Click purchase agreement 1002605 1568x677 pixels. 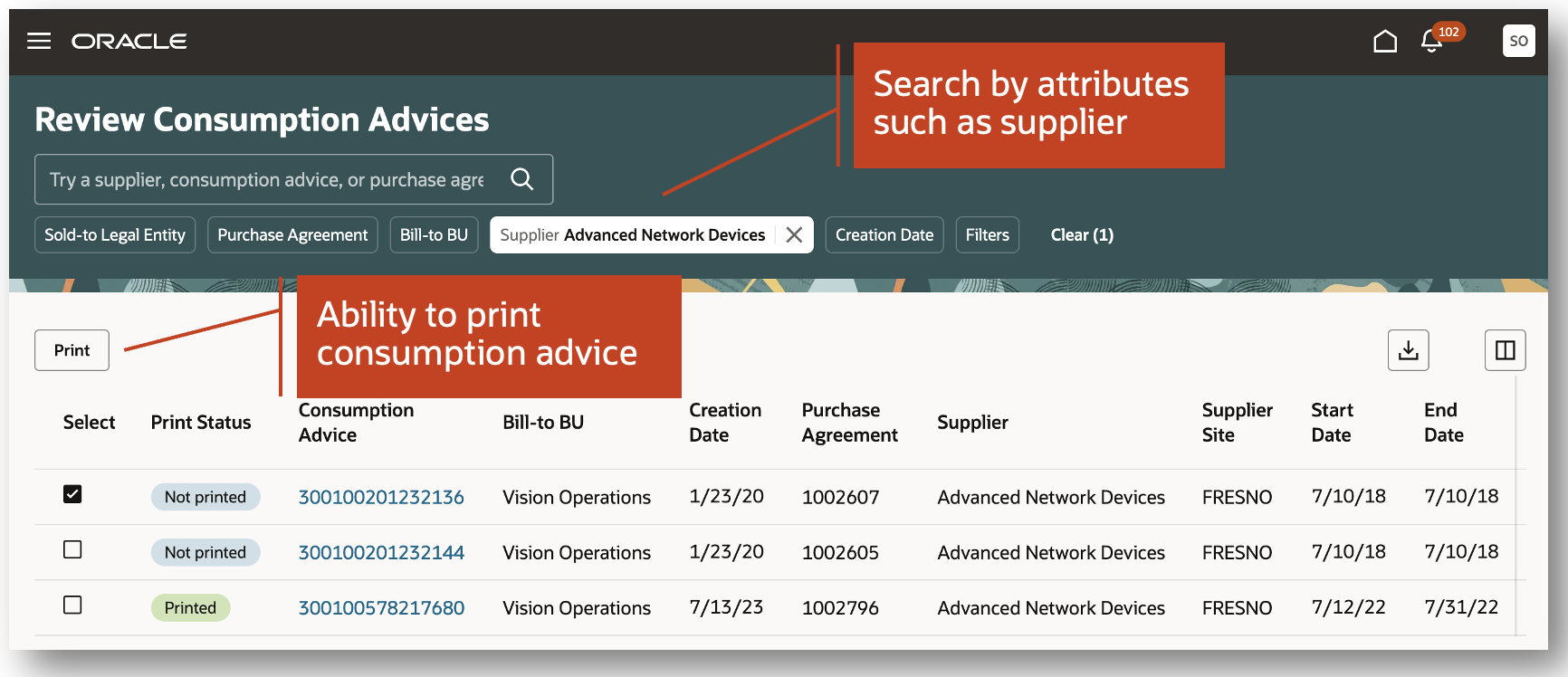(840, 552)
